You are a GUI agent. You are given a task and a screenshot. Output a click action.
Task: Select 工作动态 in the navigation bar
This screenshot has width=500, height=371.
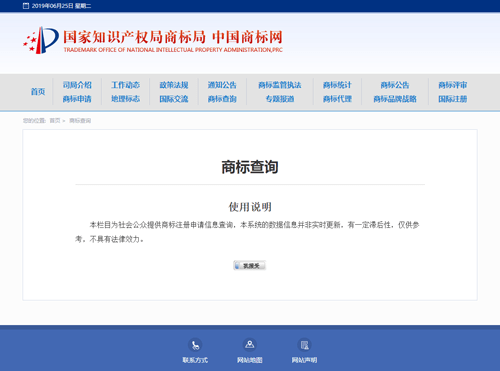coord(125,85)
